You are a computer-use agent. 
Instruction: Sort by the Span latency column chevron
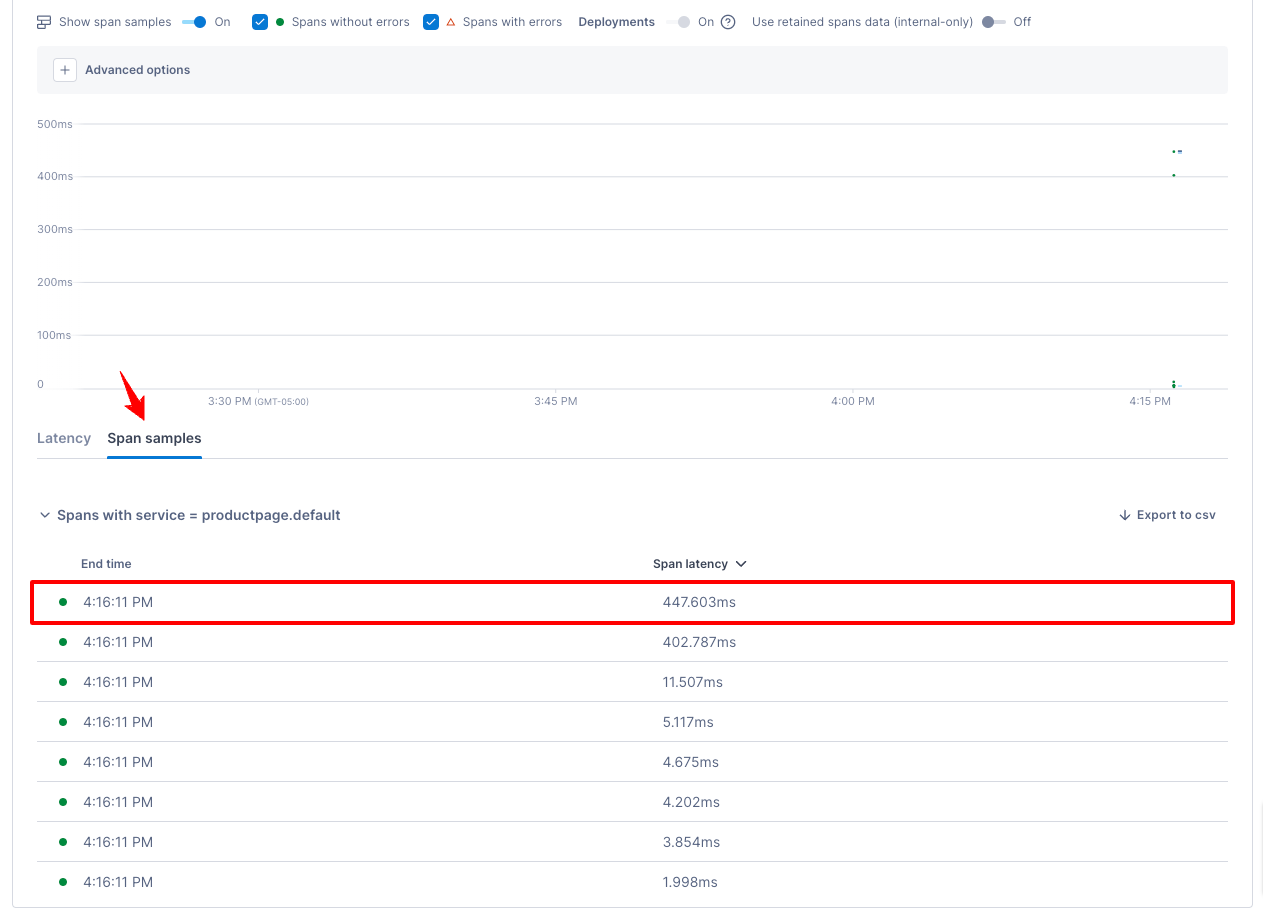coord(741,564)
